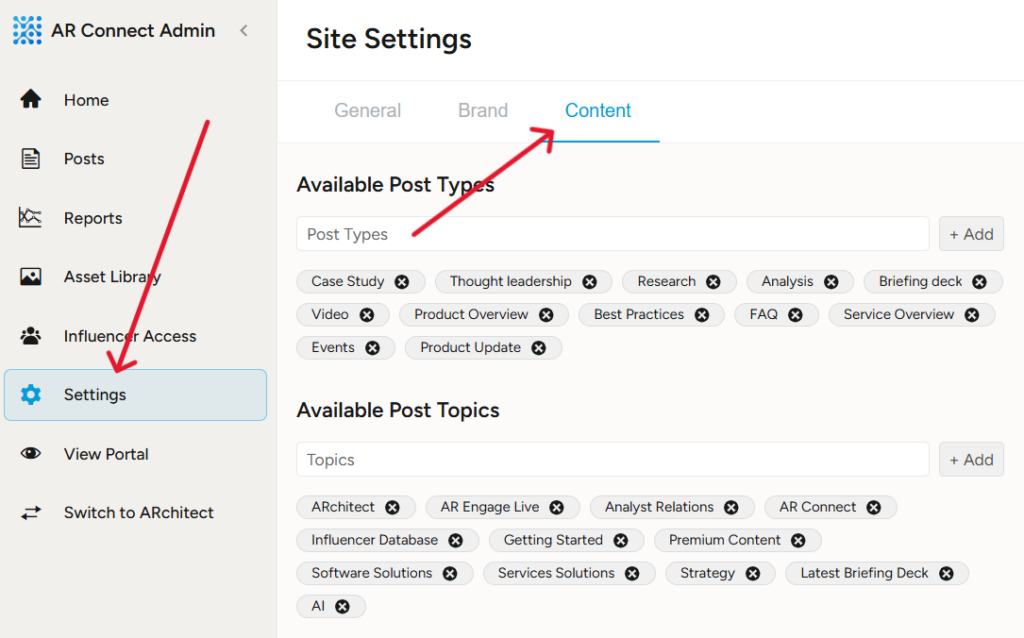Screen dimensions: 1024x638
Task: Collapse the sidebar with the chevron
Action: [243, 31]
